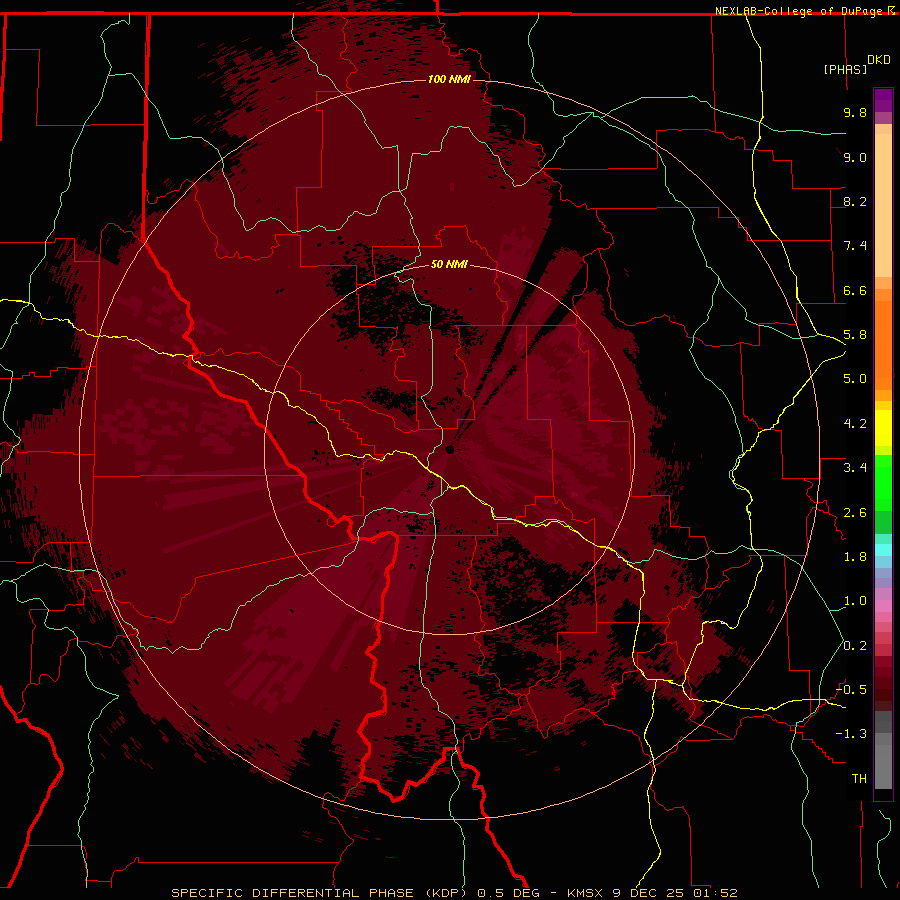The width and height of the screenshot is (900, 900).
Task: Click the 8.2 value on the color scale
Action: [x=855, y=201]
